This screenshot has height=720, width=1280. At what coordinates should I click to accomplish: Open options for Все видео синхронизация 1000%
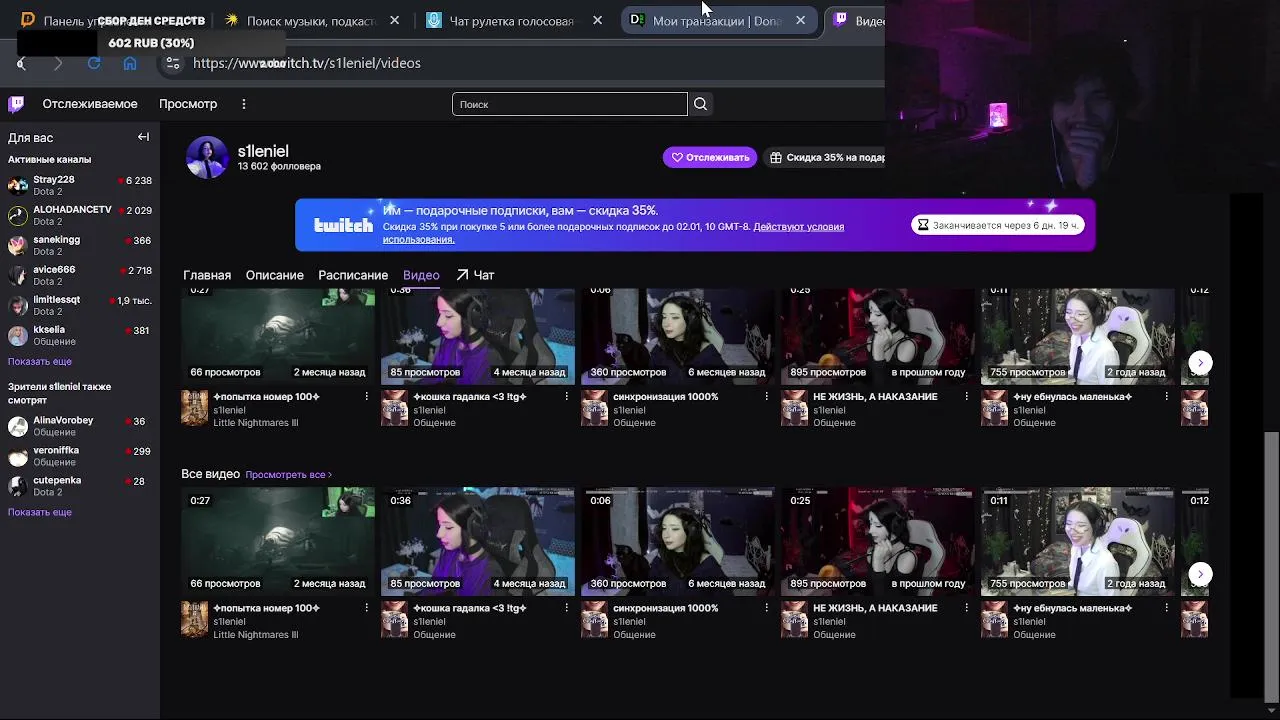[x=766, y=608]
